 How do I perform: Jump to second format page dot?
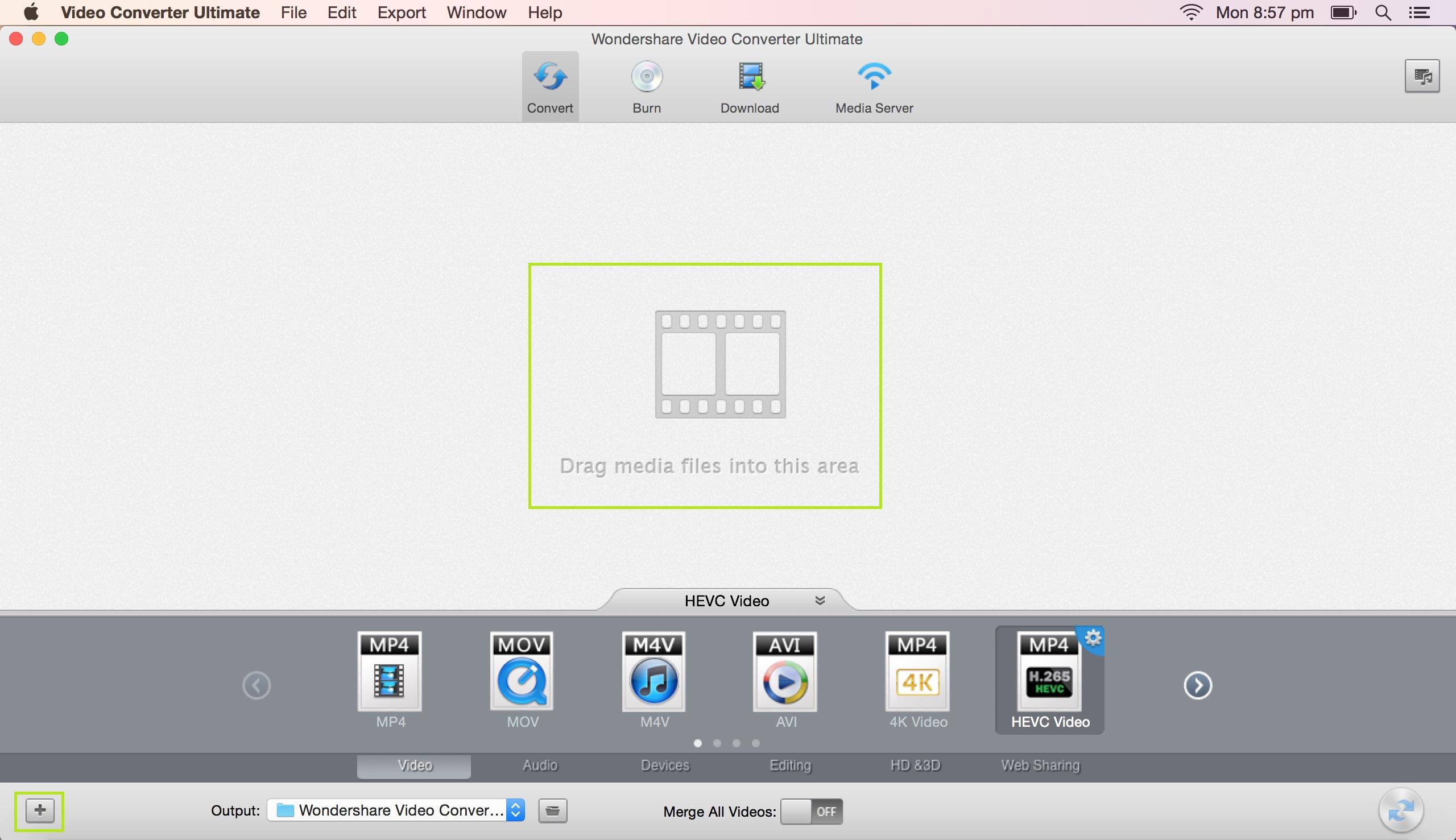(x=717, y=743)
